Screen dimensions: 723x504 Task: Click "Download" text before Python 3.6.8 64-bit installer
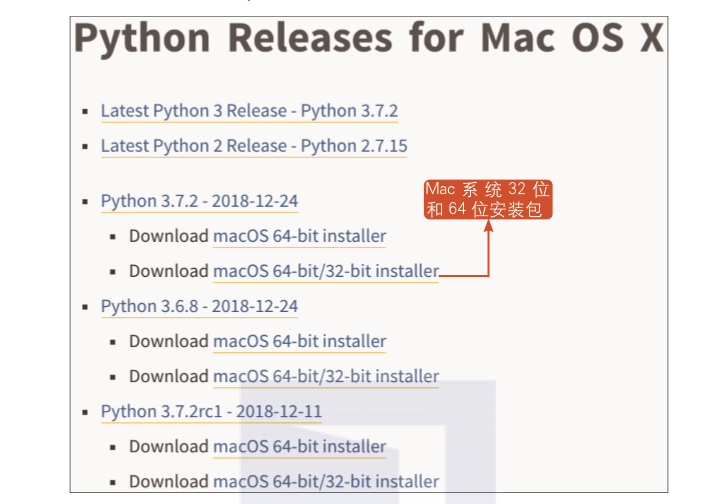coord(168,341)
